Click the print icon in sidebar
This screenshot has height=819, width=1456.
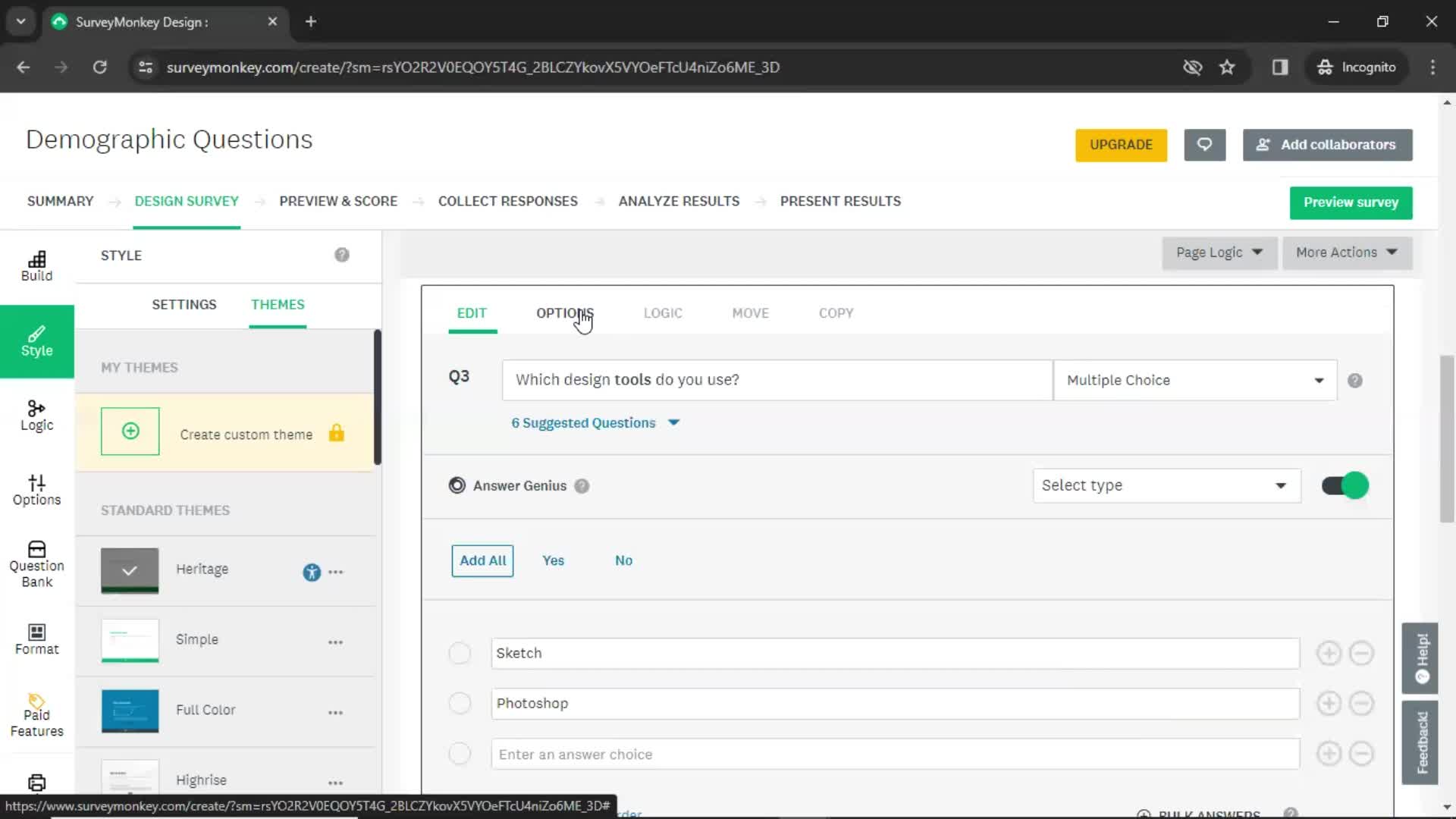36,783
